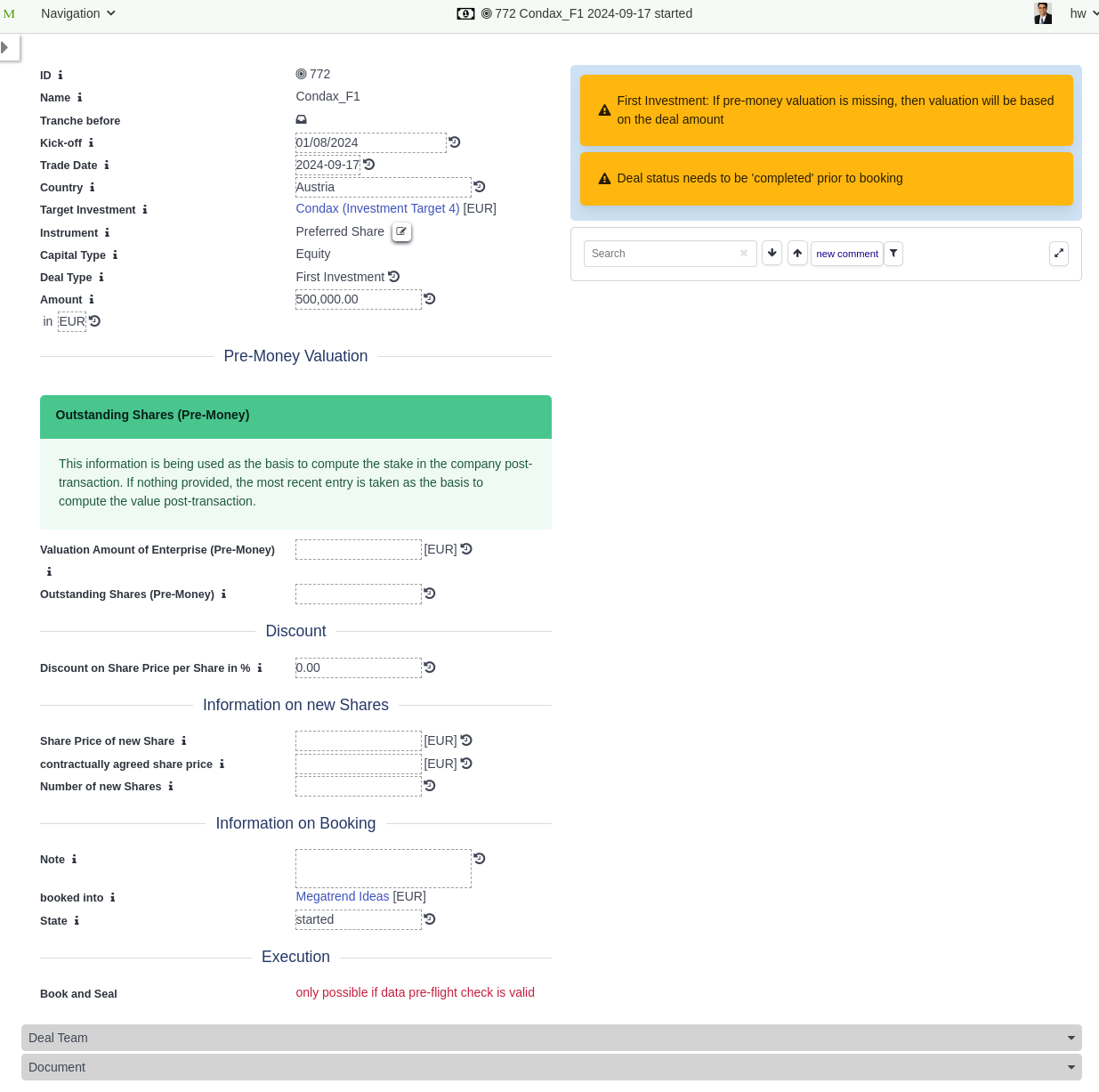Click the up arrow in comments toolbar
1099x1092 pixels.
[x=797, y=254]
